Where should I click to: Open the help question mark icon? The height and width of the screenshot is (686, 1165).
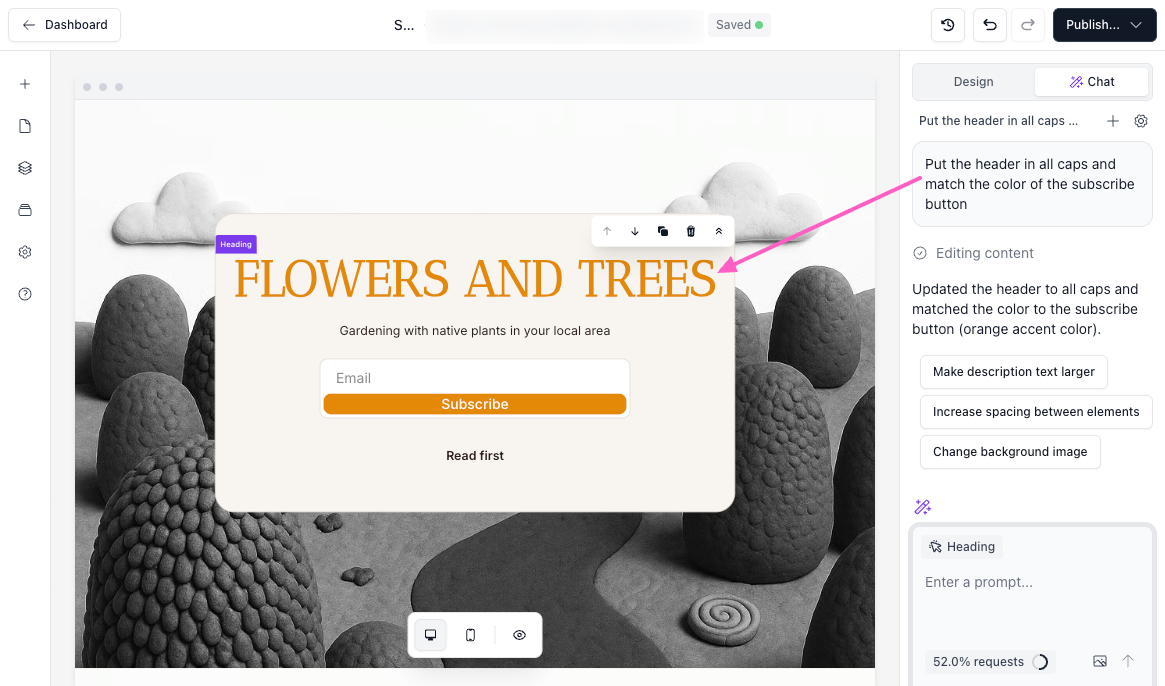point(25,294)
